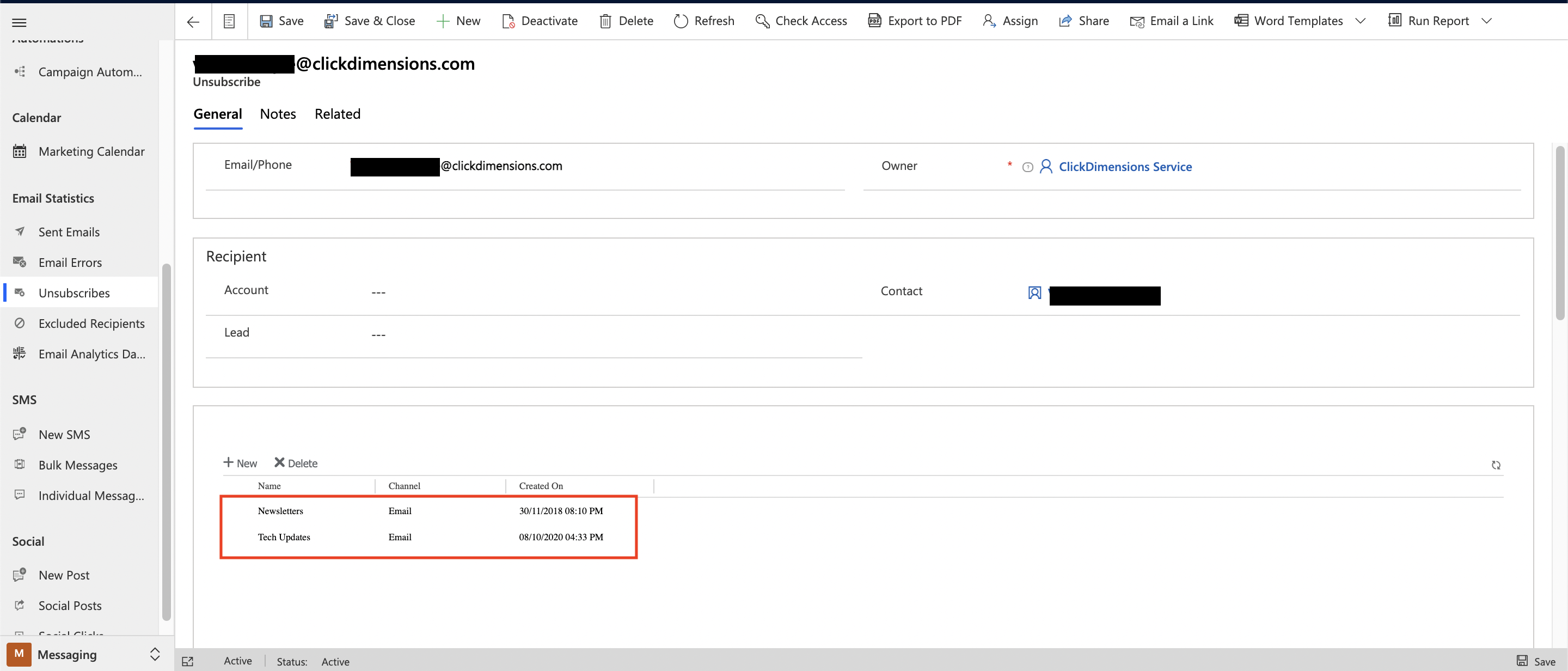Delete the record via toolbar

coord(626,21)
